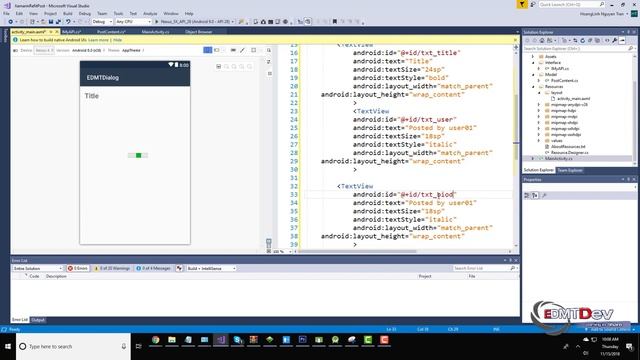Open the Nexus device dropdown in designer
Viewport: 640px width, 360px height.
point(44,50)
